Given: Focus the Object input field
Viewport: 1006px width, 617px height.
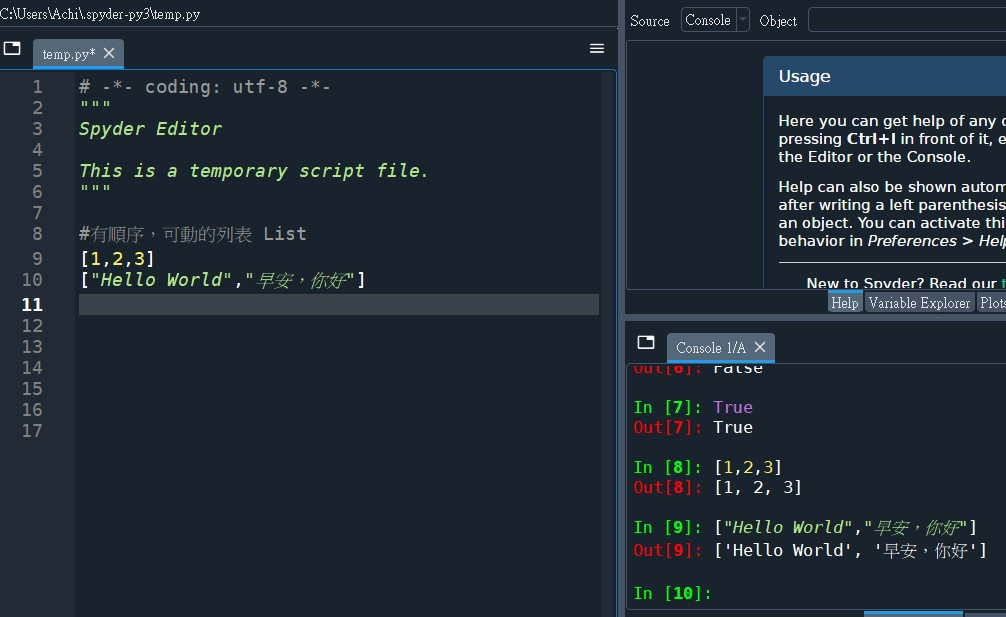Looking at the screenshot, I should click(x=907, y=20).
